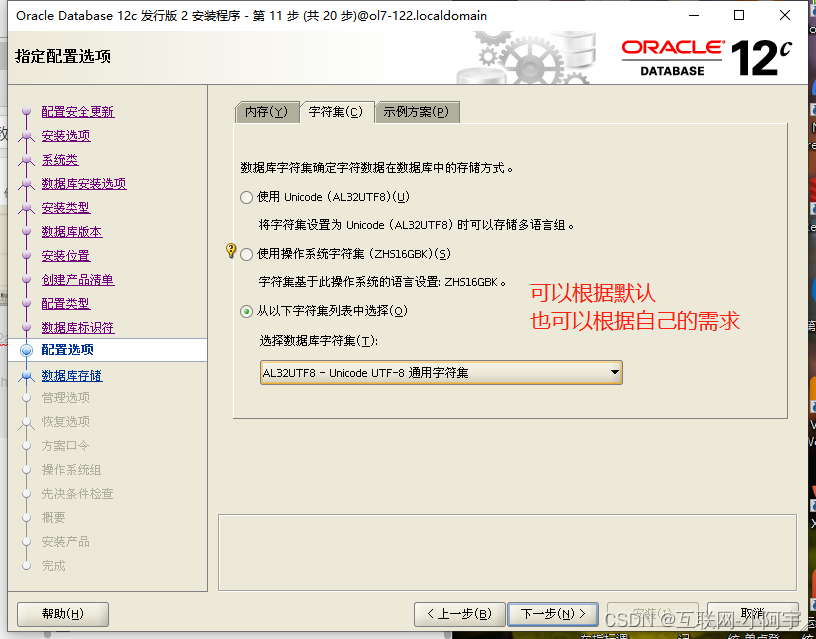Switch to the 内存(Y) tab
The width and height of the screenshot is (816, 639).
click(267, 112)
